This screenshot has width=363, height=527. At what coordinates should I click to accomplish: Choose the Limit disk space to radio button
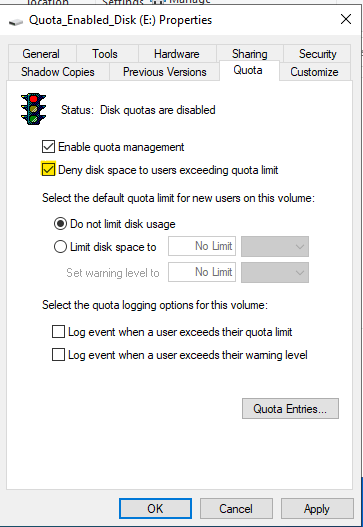pyautogui.click(x=60, y=247)
